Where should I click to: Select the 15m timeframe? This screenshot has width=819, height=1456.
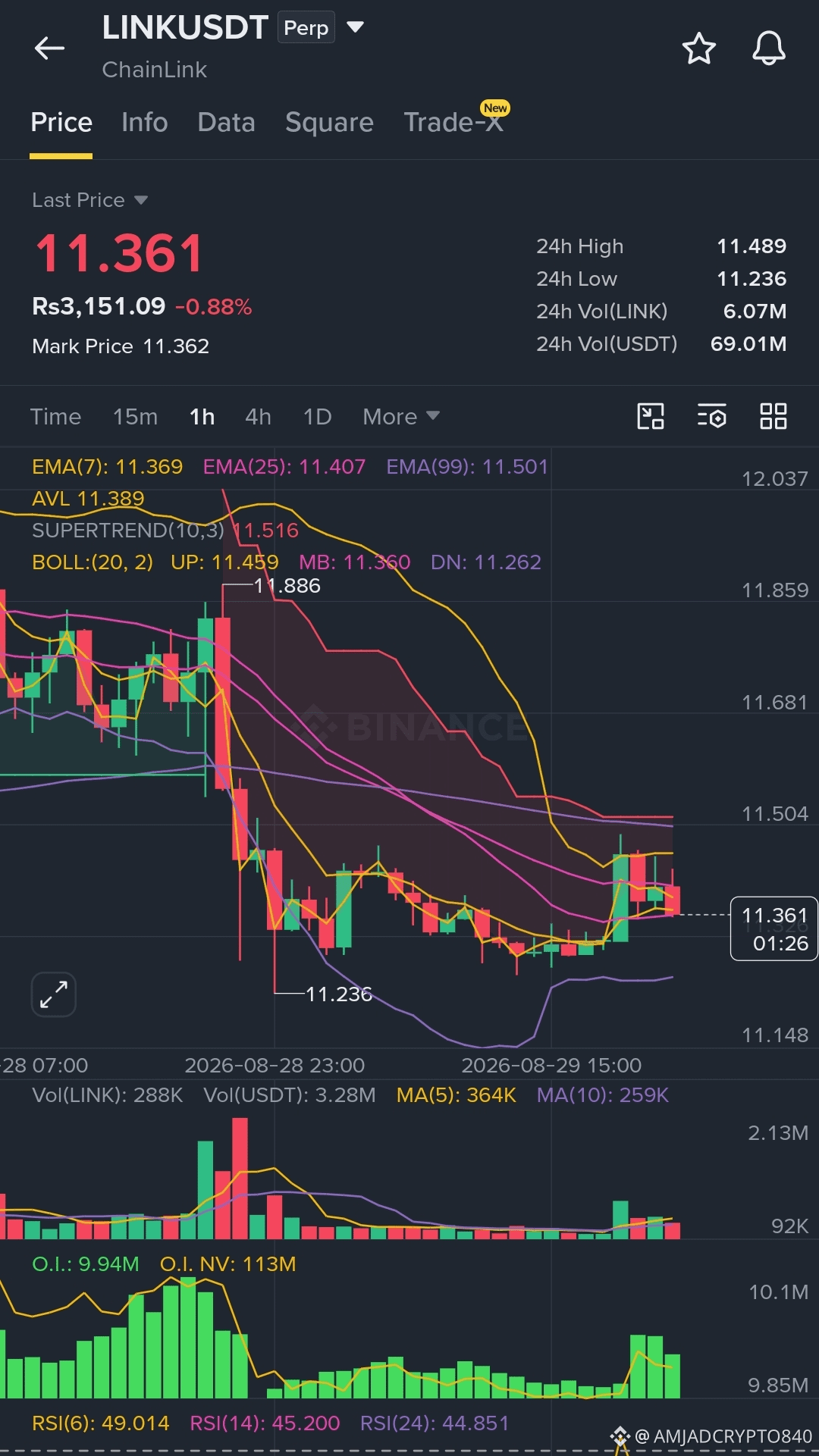[x=135, y=416]
